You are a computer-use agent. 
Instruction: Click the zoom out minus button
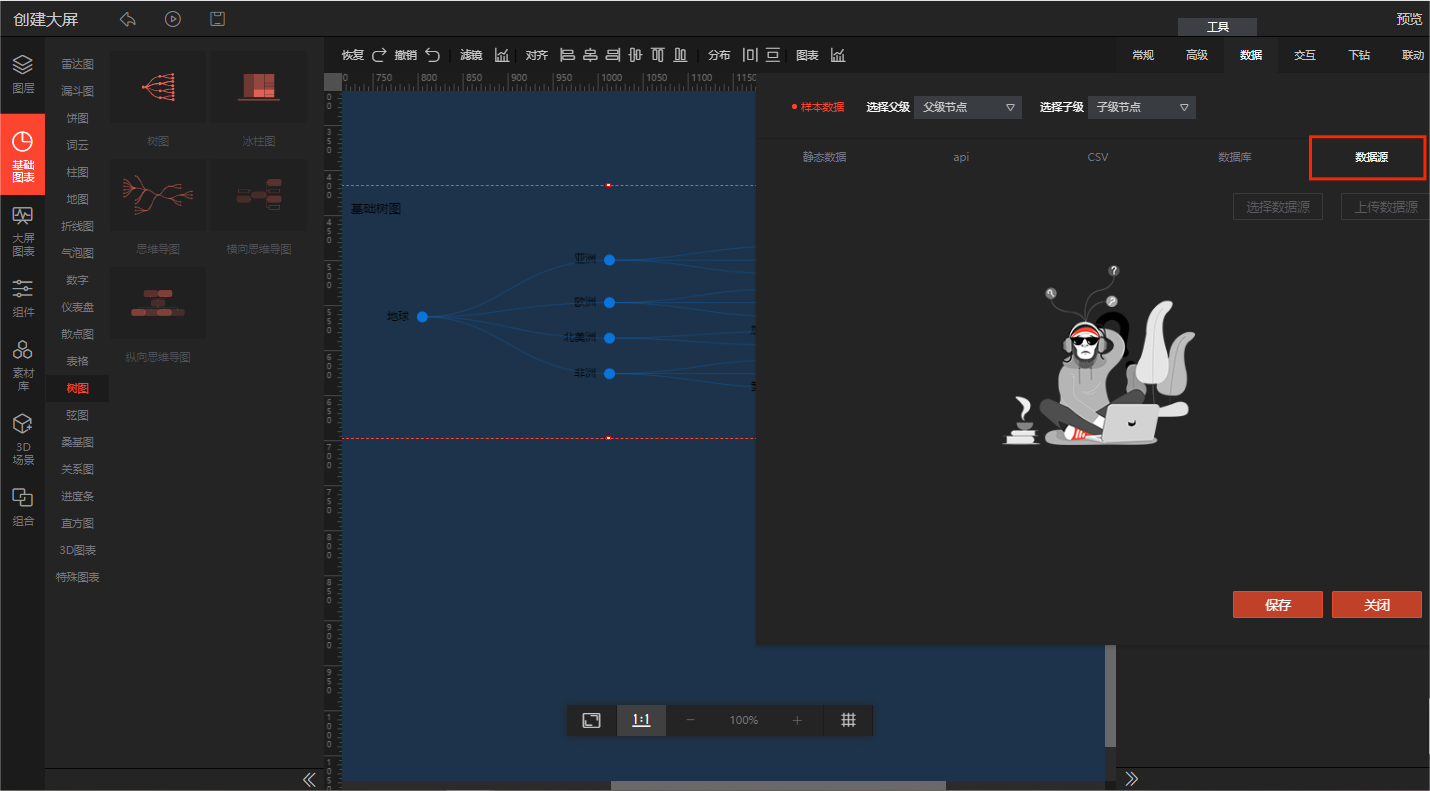click(690, 720)
